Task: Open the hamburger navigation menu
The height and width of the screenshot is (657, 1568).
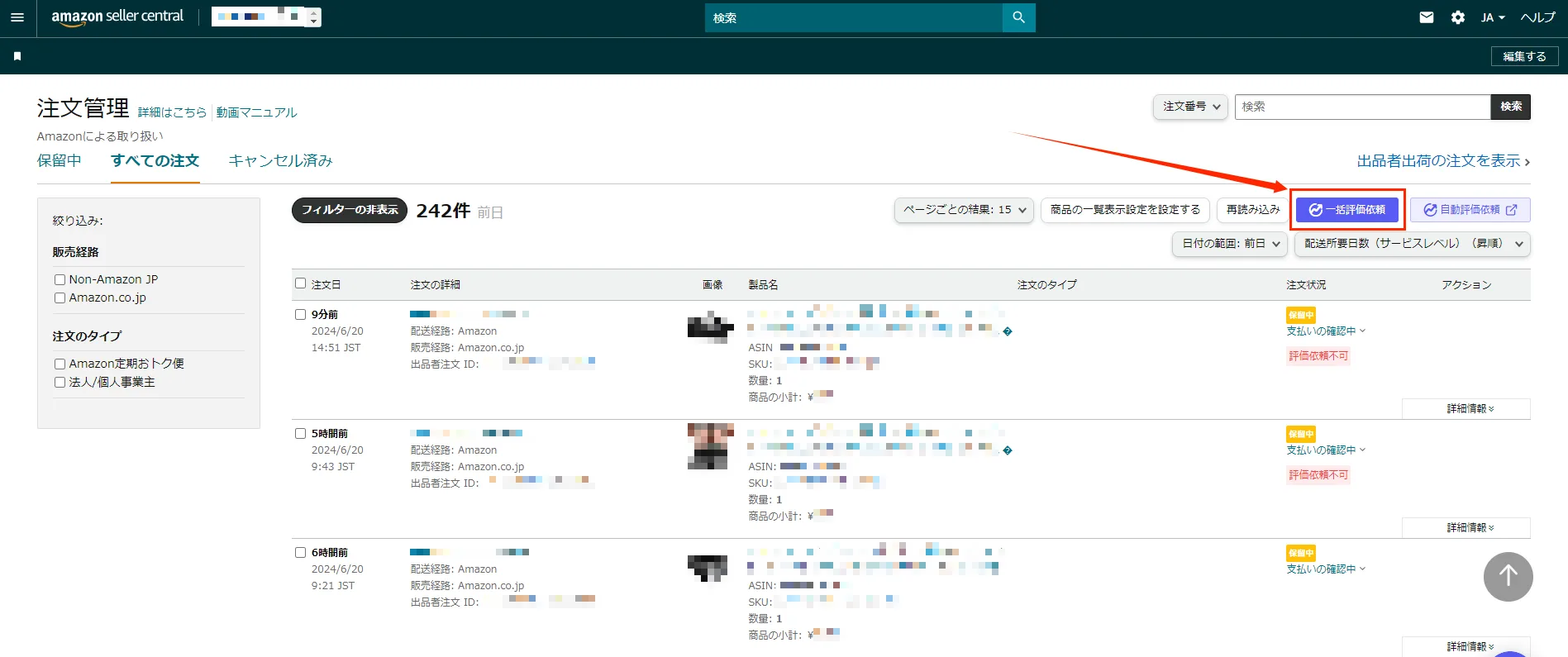Action: tap(17, 17)
